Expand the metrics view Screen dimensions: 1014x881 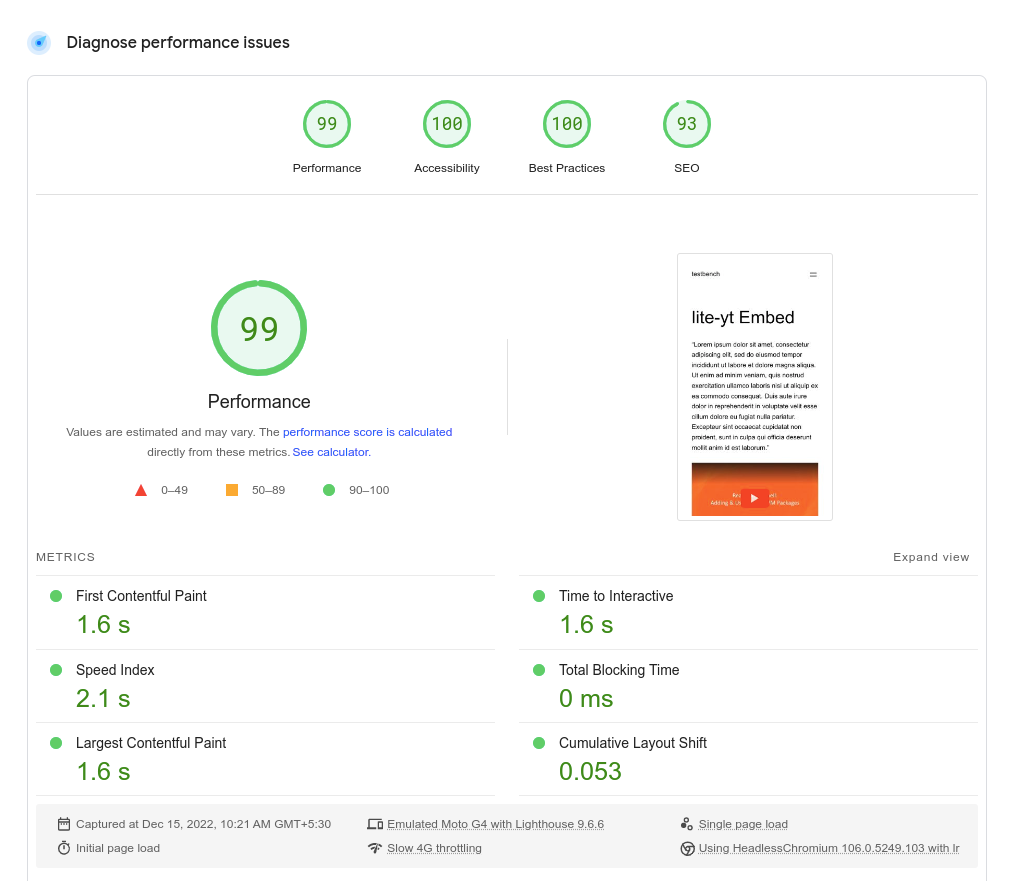(x=930, y=557)
